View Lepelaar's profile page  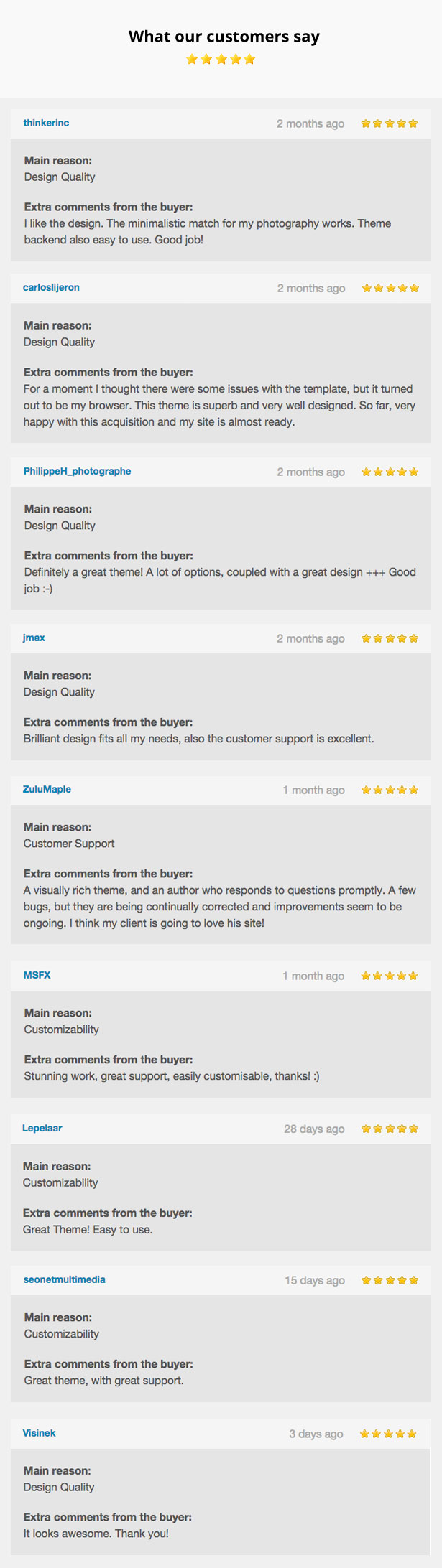(x=42, y=1128)
